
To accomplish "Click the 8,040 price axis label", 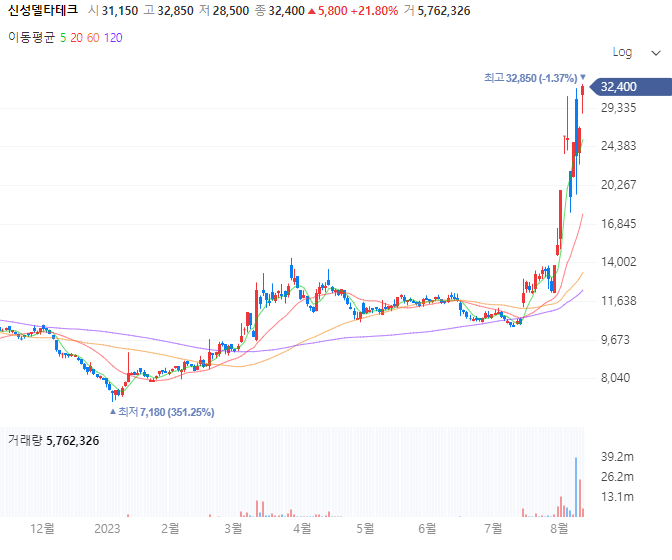I will coord(615,378).
